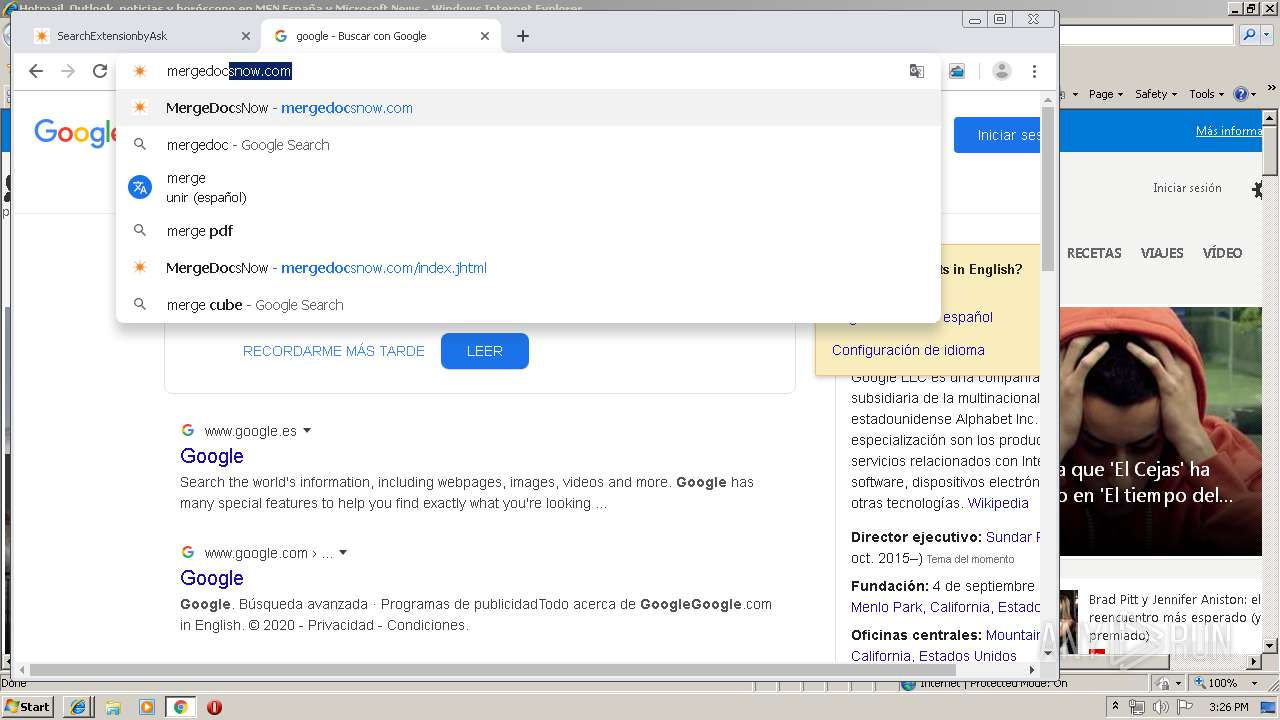Open the Chrome profile avatar

[x=1001, y=71]
